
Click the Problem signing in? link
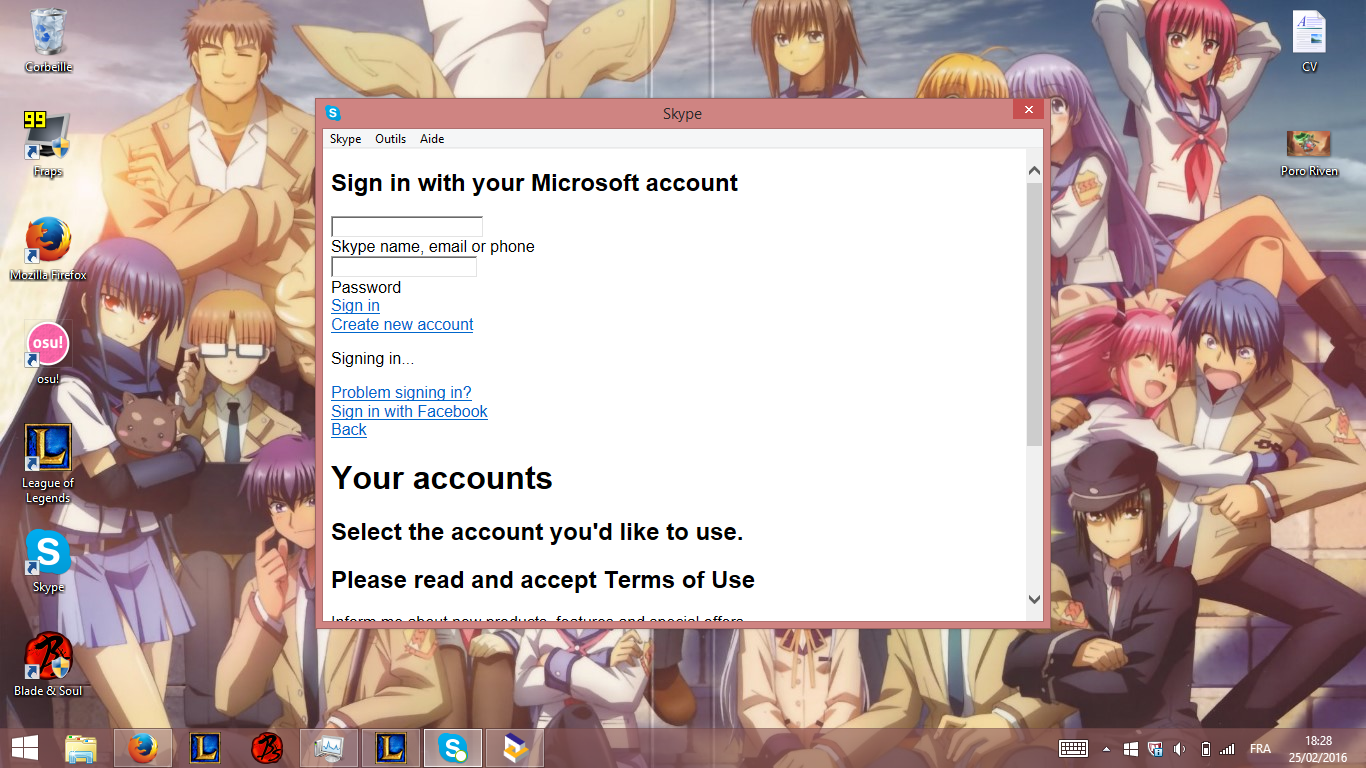click(401, 393)
